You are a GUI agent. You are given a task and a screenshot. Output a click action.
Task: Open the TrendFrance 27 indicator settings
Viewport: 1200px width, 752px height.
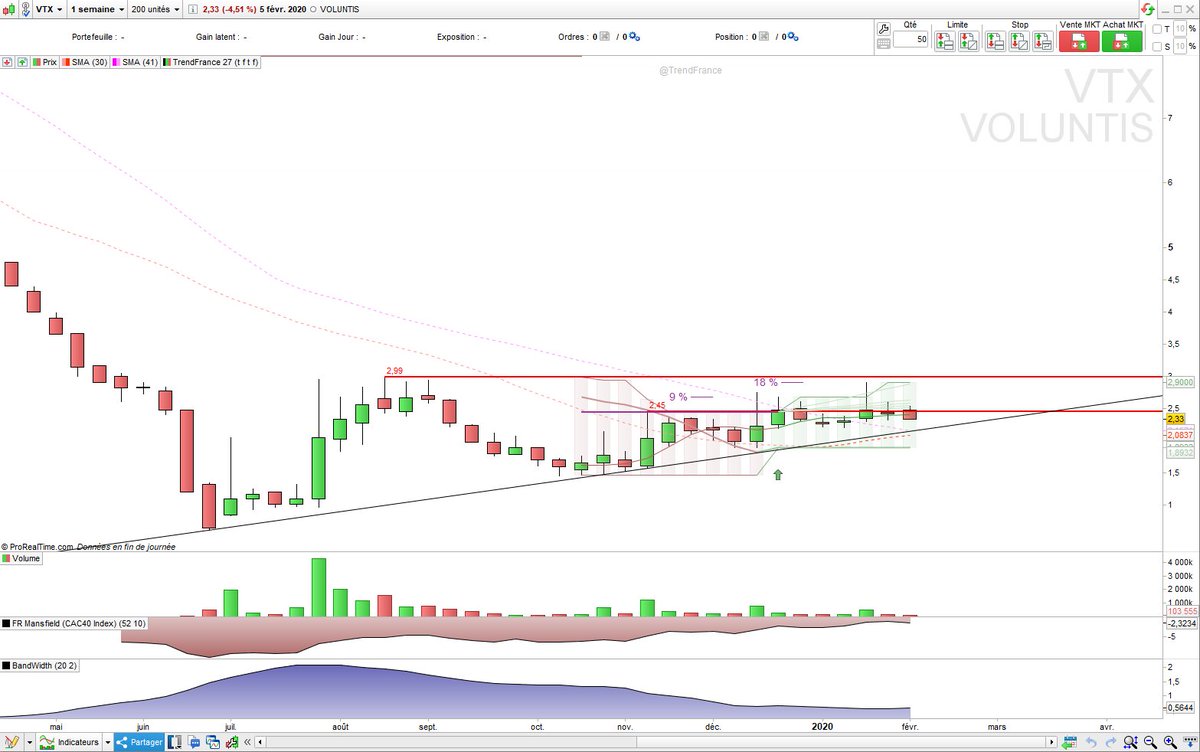point(211,62)
